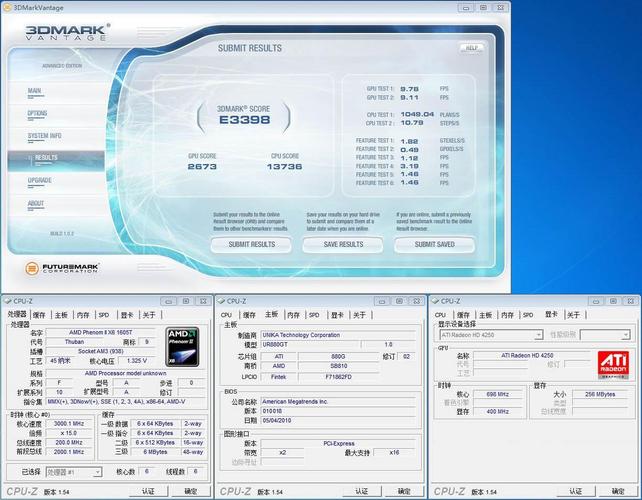Click 确定 button in CPU-Z graphics window
The height and width of the screenshot is (500, 642).
pos(618,491)
